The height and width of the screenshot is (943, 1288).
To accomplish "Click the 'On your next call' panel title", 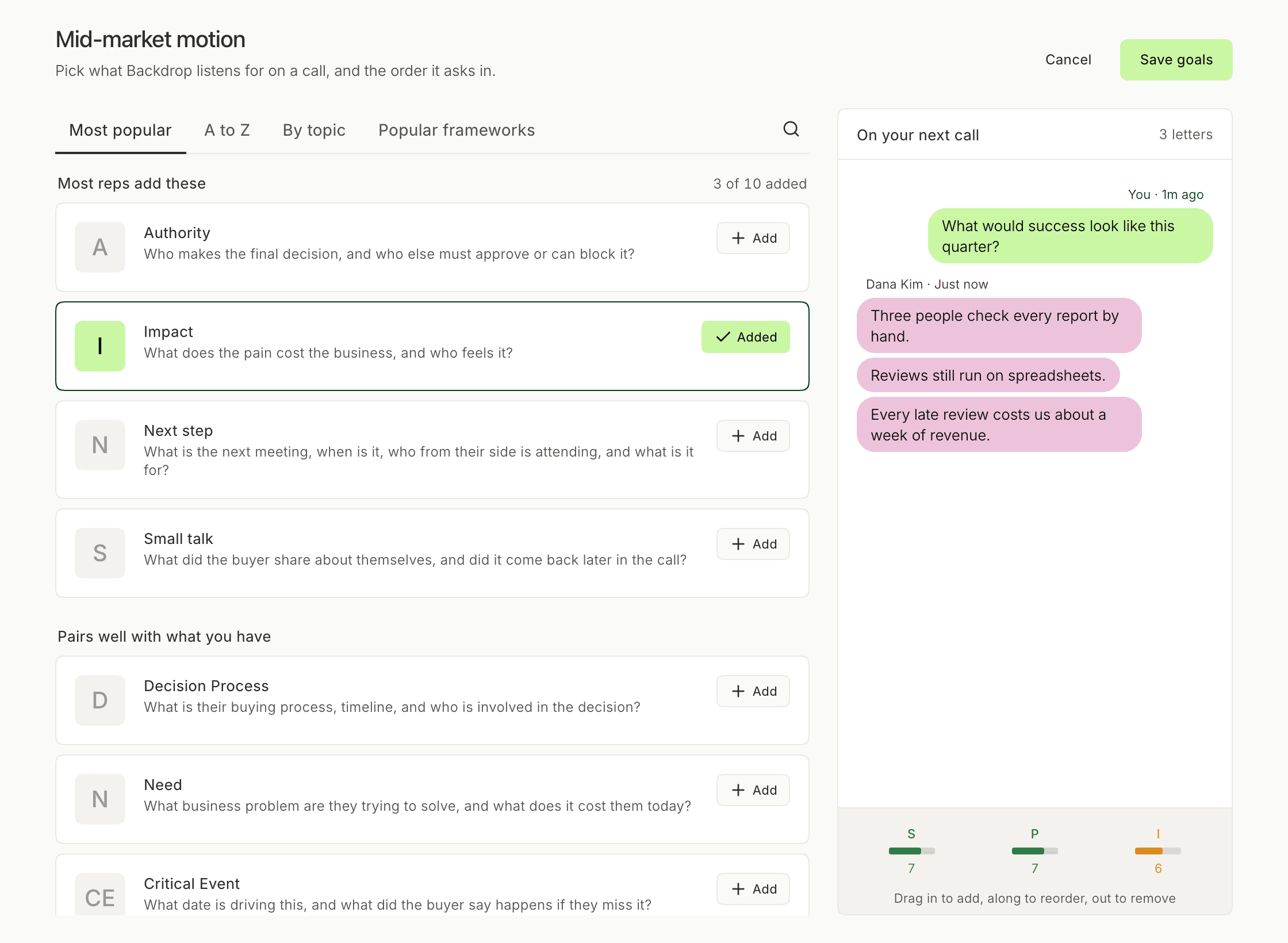I will click(x=918, y=135).
